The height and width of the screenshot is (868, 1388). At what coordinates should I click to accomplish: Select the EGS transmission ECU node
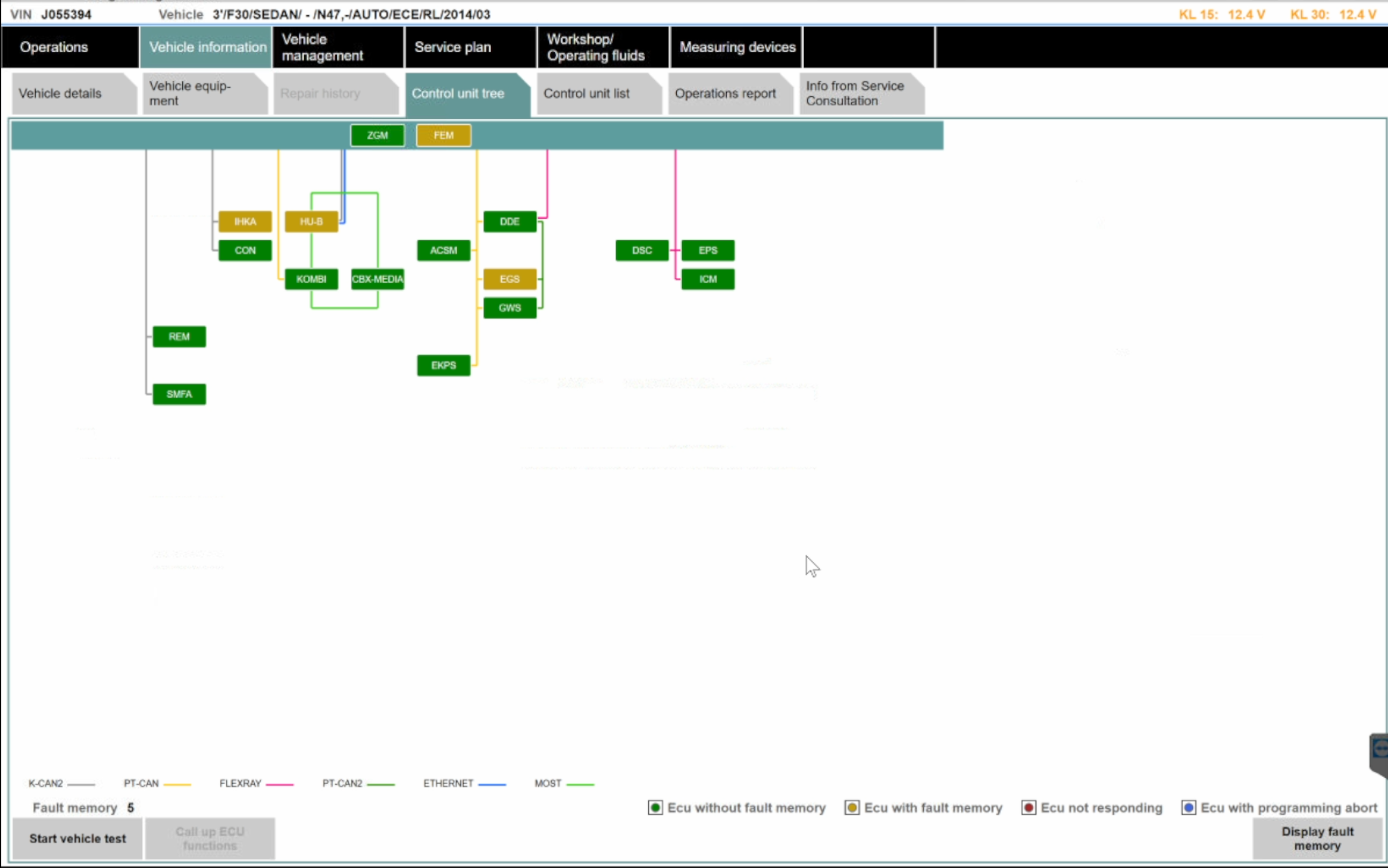[x=509, y=279]
